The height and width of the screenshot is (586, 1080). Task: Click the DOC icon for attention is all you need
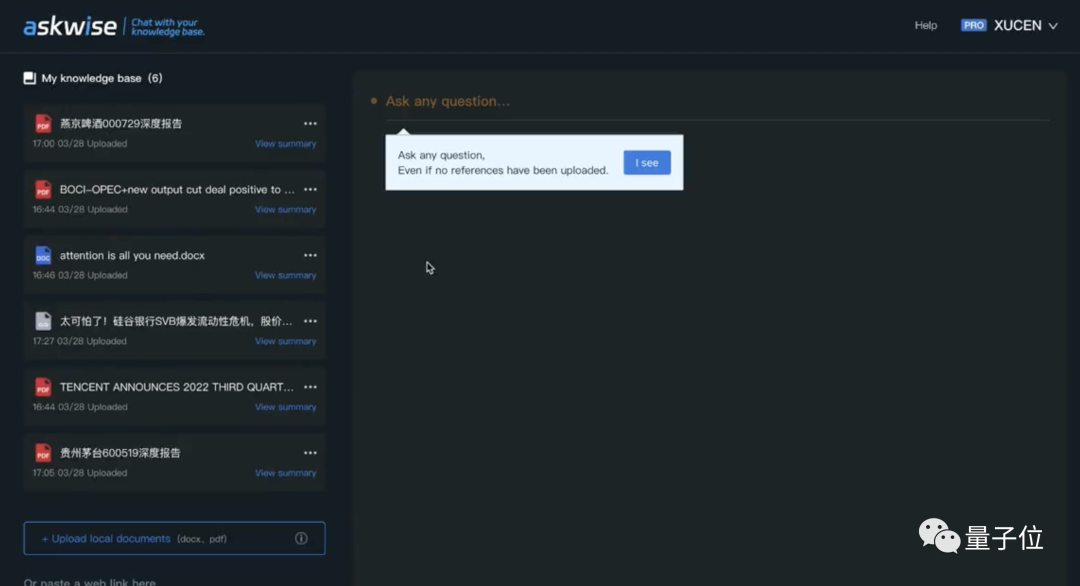(x=43, y=256)
